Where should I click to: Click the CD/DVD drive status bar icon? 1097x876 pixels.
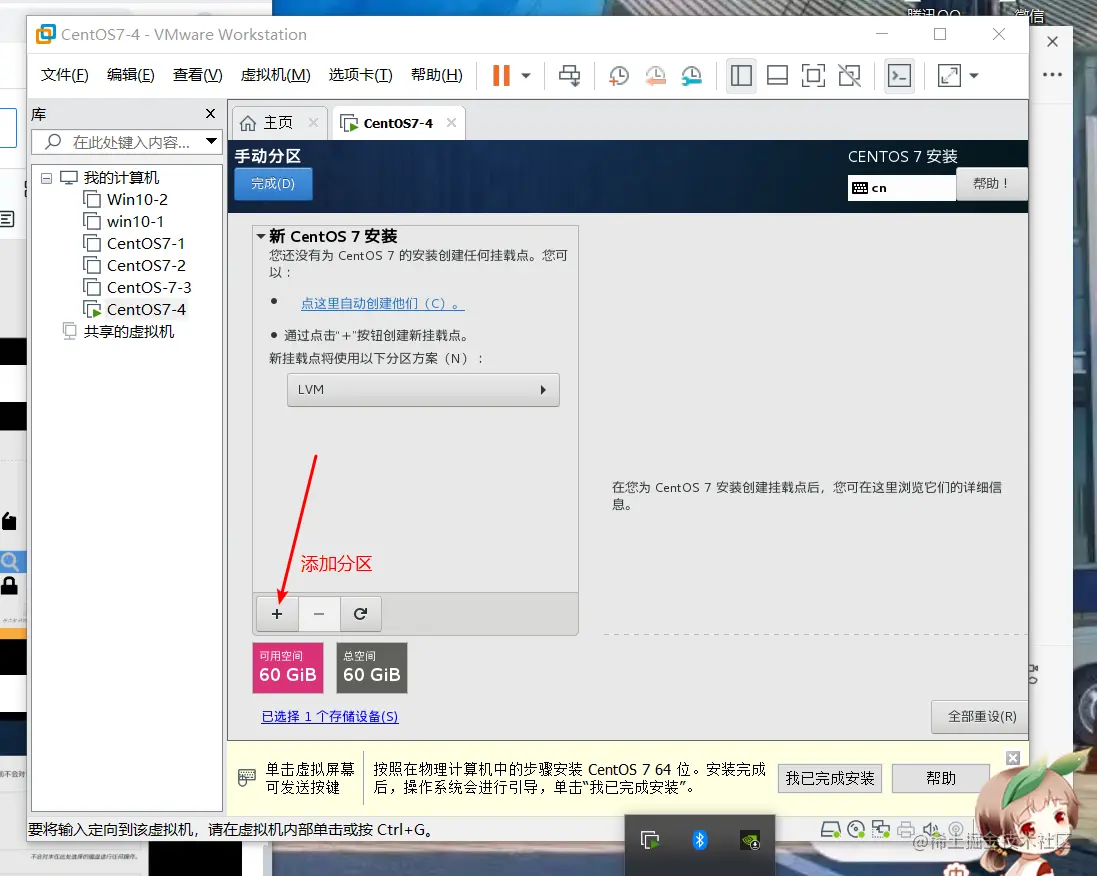coord(856,830)
